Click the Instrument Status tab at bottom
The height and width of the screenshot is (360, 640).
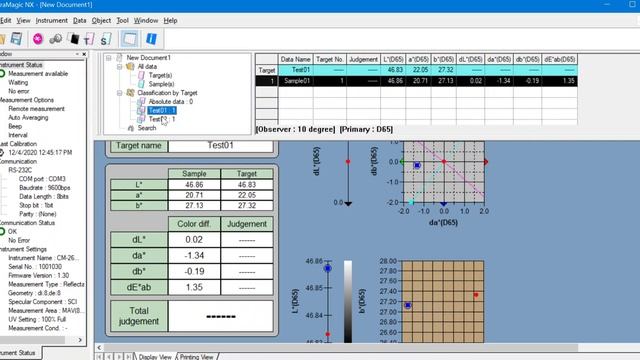pos(19,353)
